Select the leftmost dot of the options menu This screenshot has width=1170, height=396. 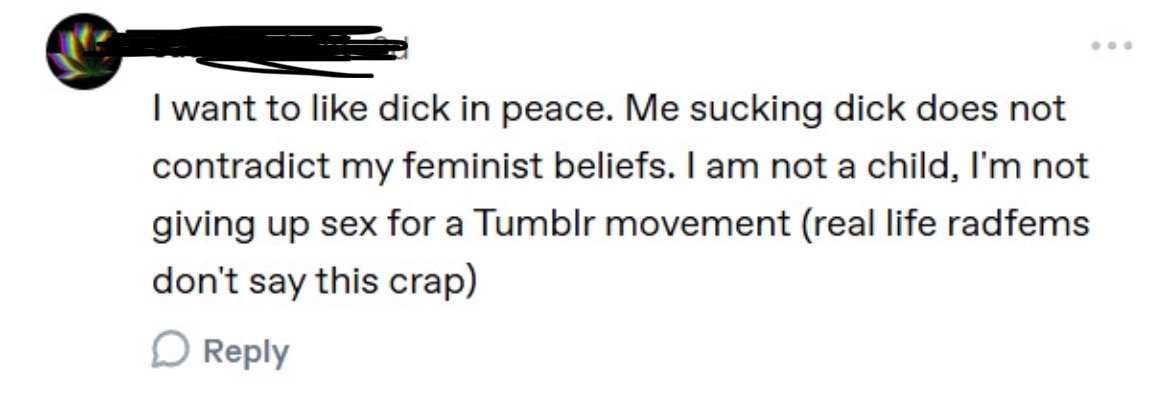click(x=1096, y=46)
